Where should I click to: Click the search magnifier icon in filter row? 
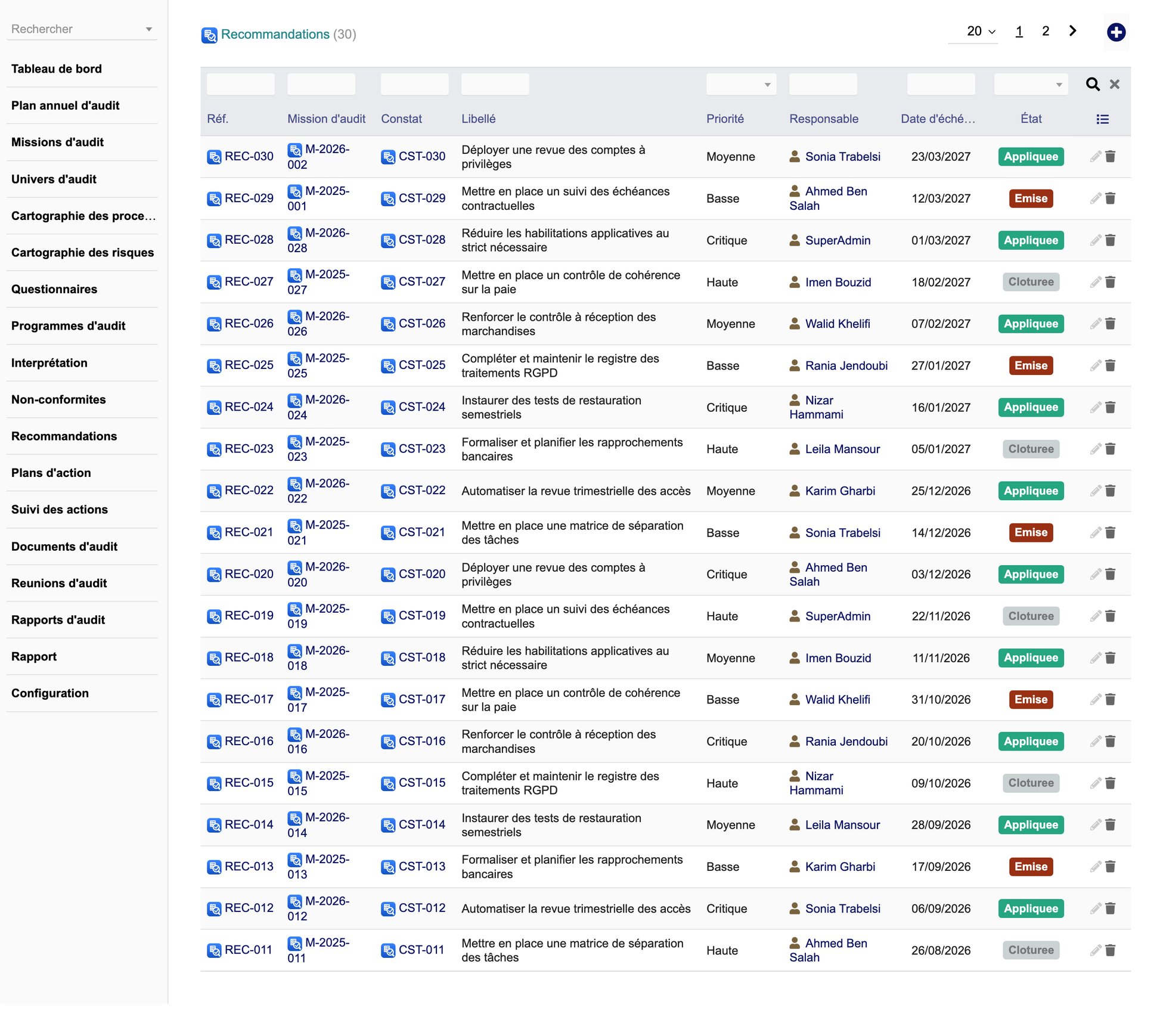[1092, 84]
